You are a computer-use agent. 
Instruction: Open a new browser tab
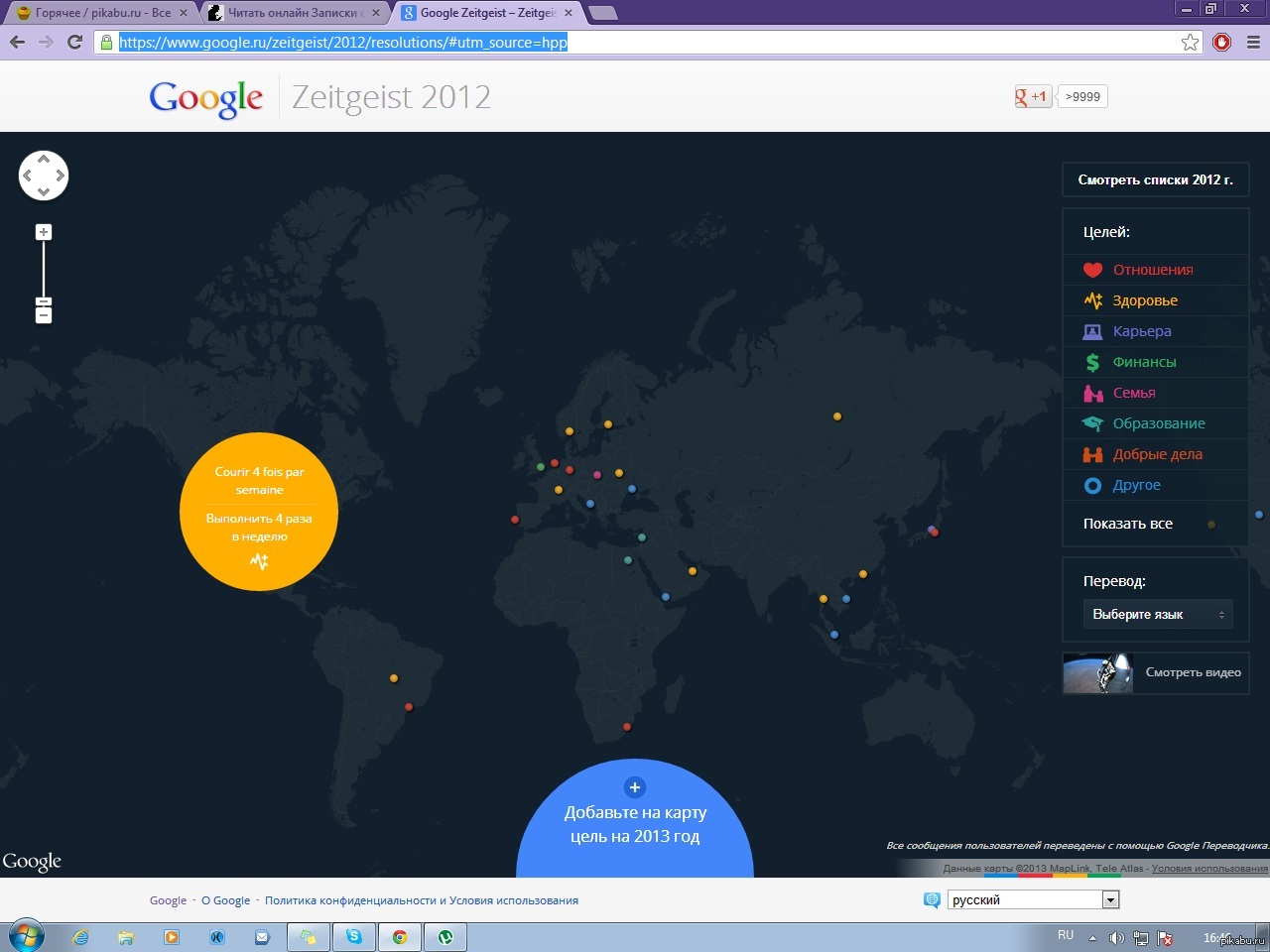click(602, 13)
